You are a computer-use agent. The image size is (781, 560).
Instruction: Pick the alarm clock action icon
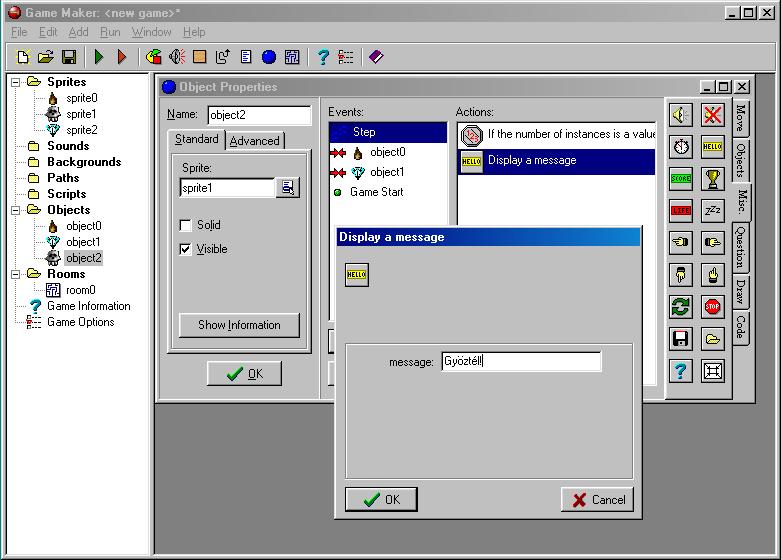(681, 147)
